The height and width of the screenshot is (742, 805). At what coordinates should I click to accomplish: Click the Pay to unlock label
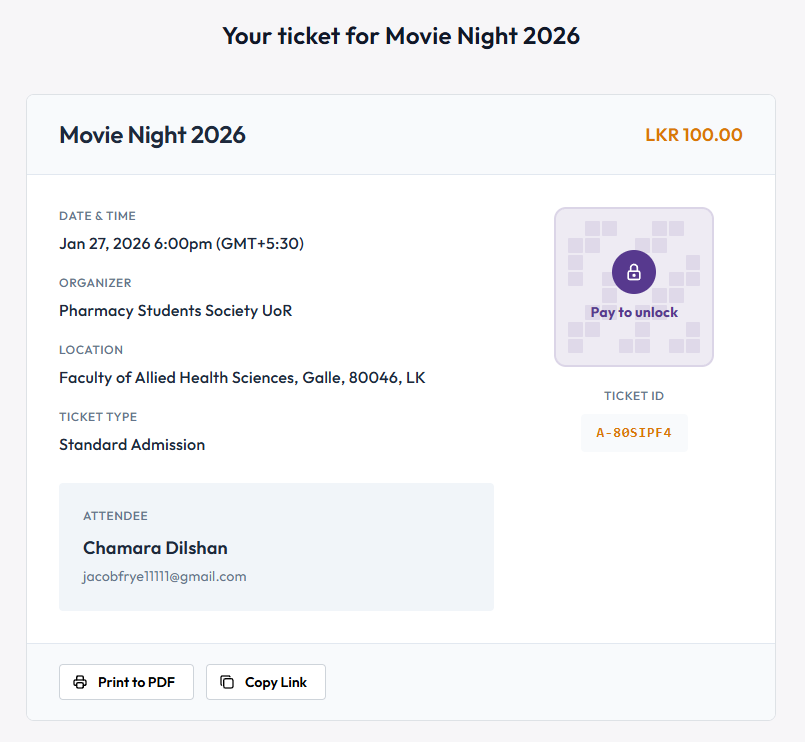pos(634,312)
